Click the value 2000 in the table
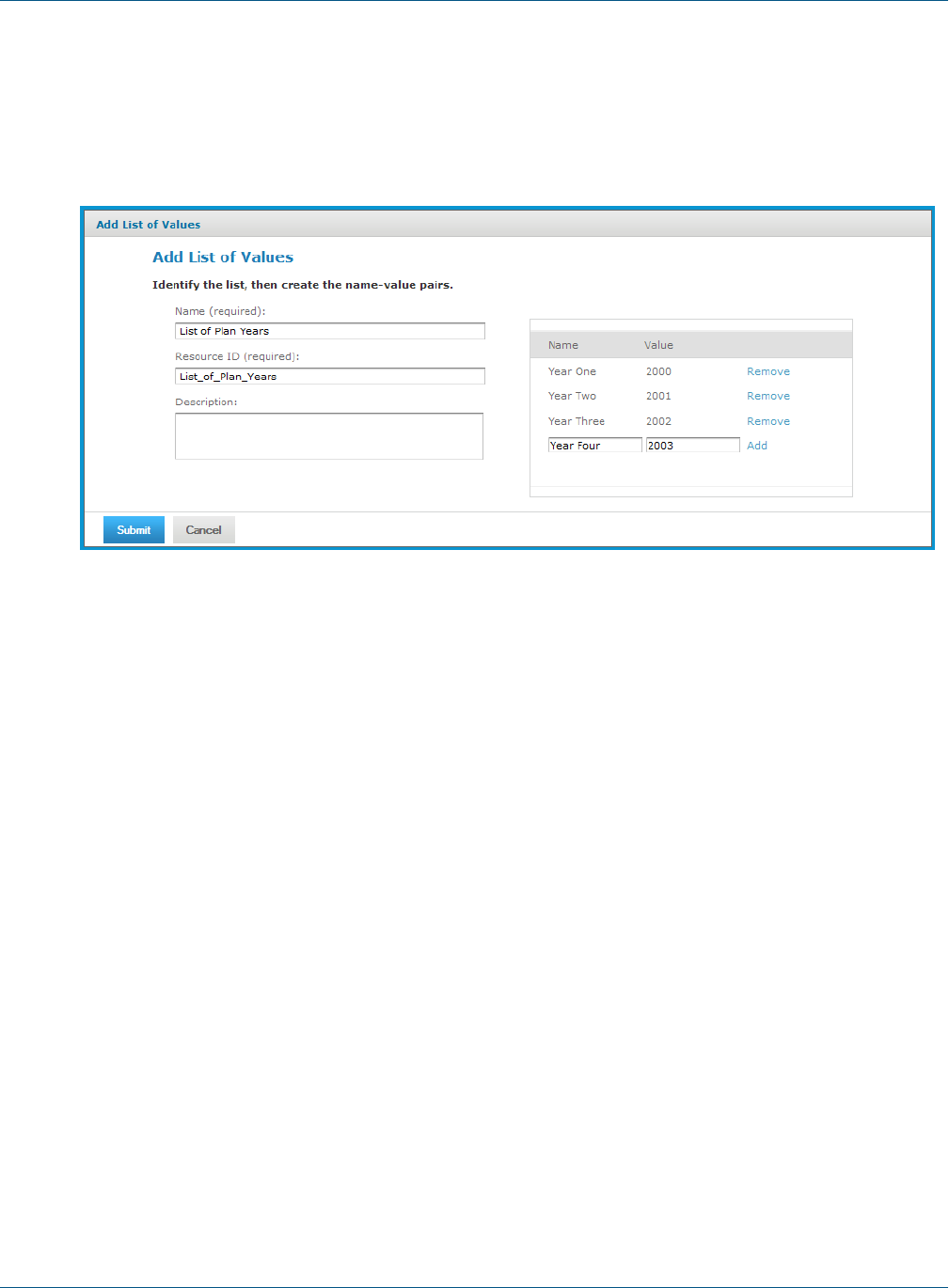Viewport: 949px width, 1288px height. point(658,371)
